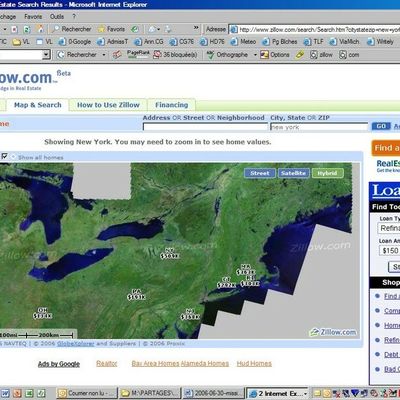Screen dimensions: 400x400
Task: Open the 0Google favorite link
Action: [75, 42]
